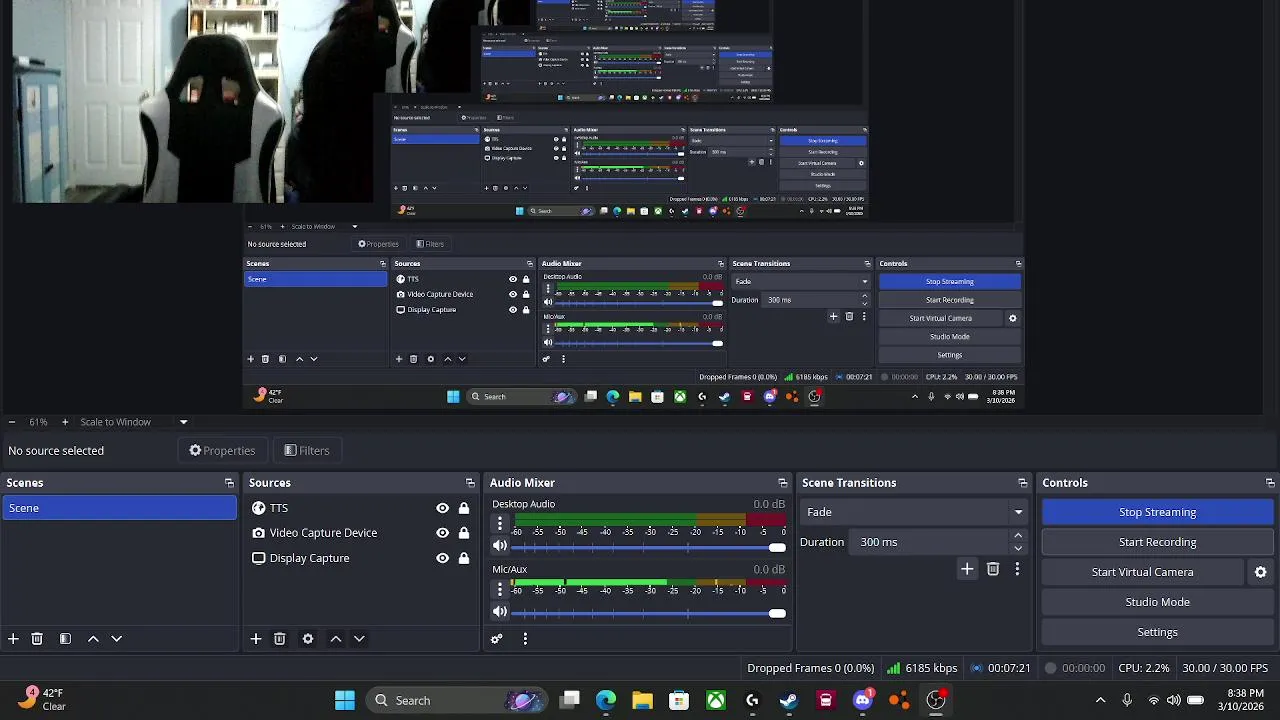Screen dimensions: 1280x720
Task: Open Audio Mixer three-dot menu at bottom
Action: coord(525,639)
